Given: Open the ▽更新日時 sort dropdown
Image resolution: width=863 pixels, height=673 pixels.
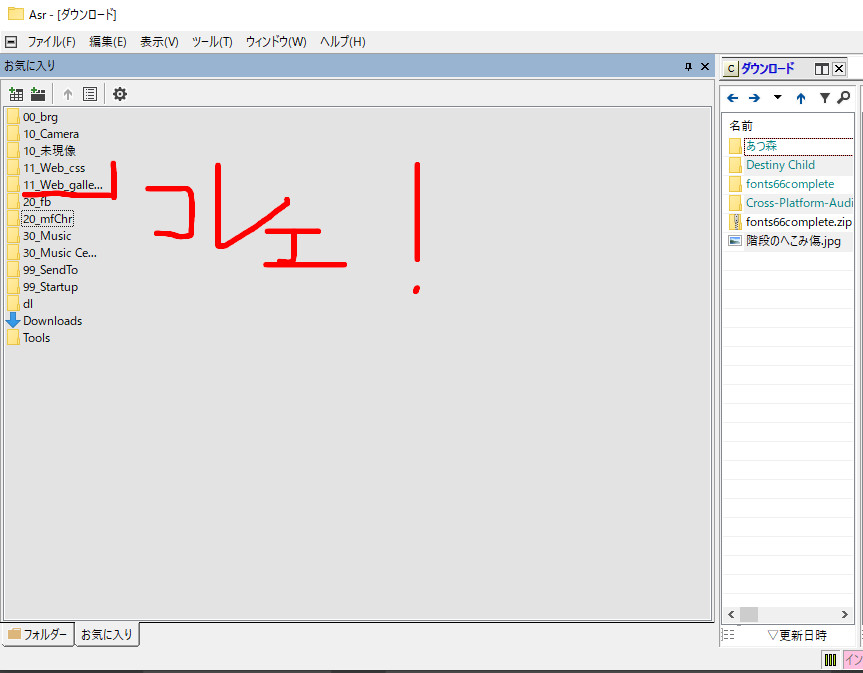Looking at the screenshot, I should tap(796, 635).
